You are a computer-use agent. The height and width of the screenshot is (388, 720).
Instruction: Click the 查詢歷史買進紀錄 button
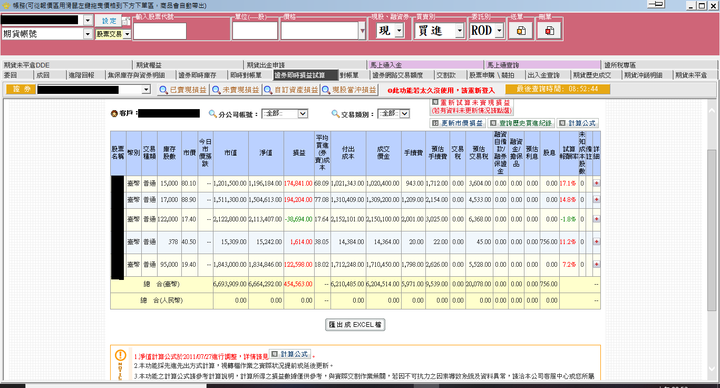[521, 123]
